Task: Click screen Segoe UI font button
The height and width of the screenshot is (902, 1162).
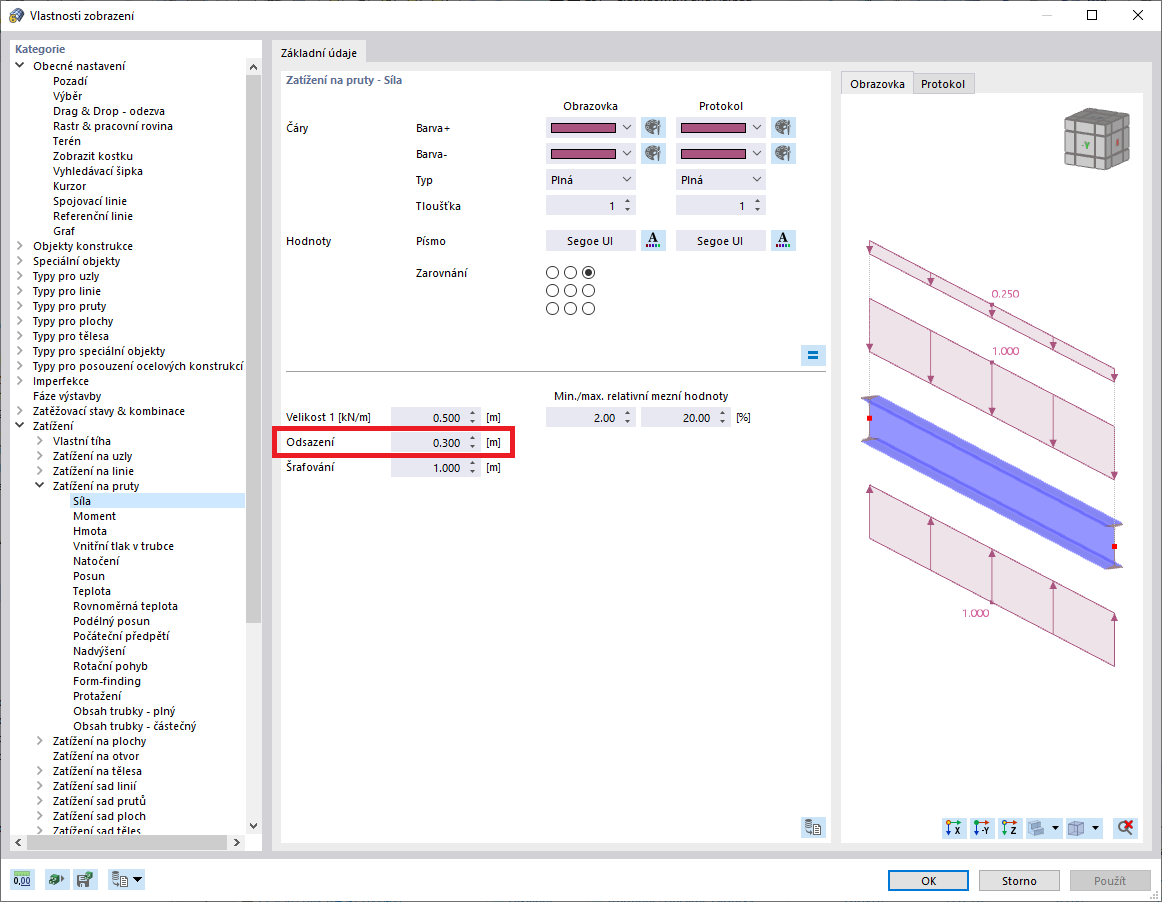Action: (591, 241)
